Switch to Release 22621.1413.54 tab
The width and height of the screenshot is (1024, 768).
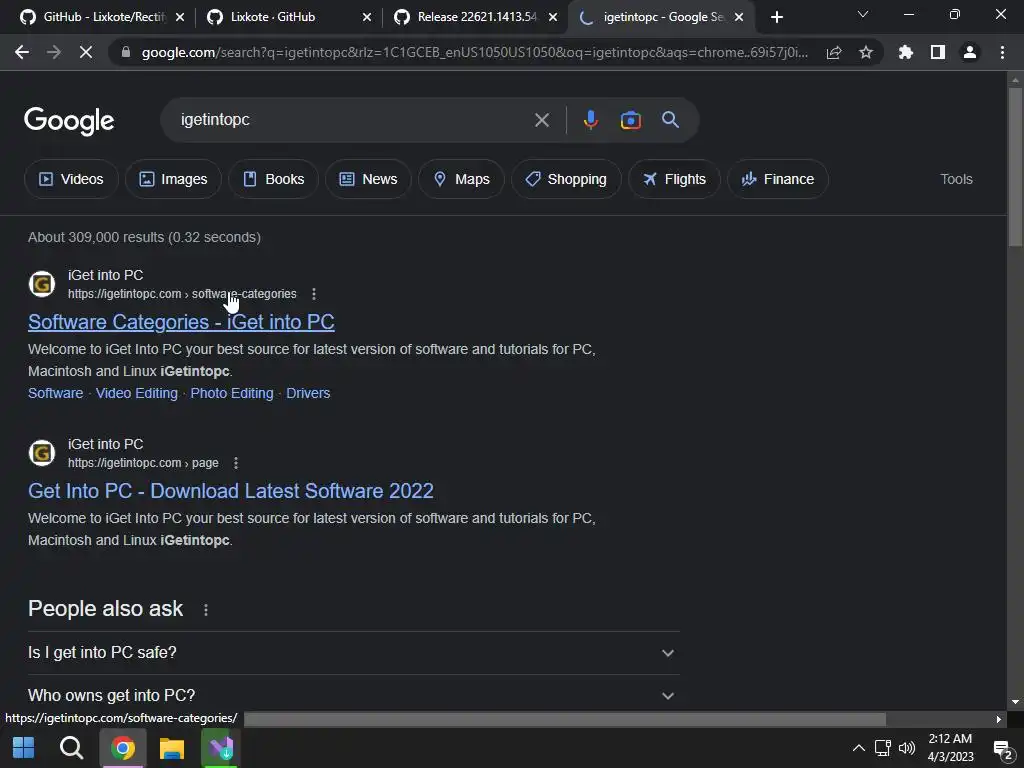(x=469, y=17)
